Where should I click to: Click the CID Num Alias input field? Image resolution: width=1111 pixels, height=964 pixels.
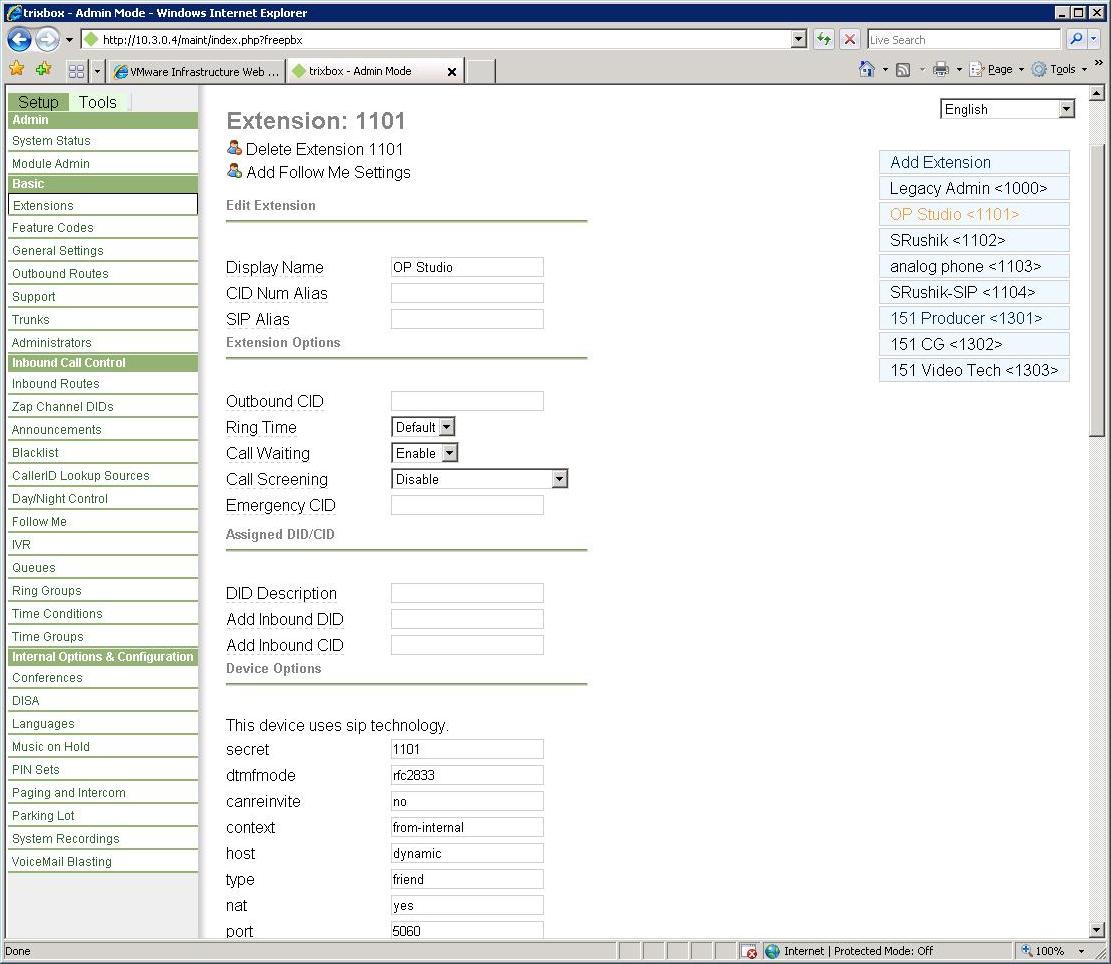pos(467,293)
